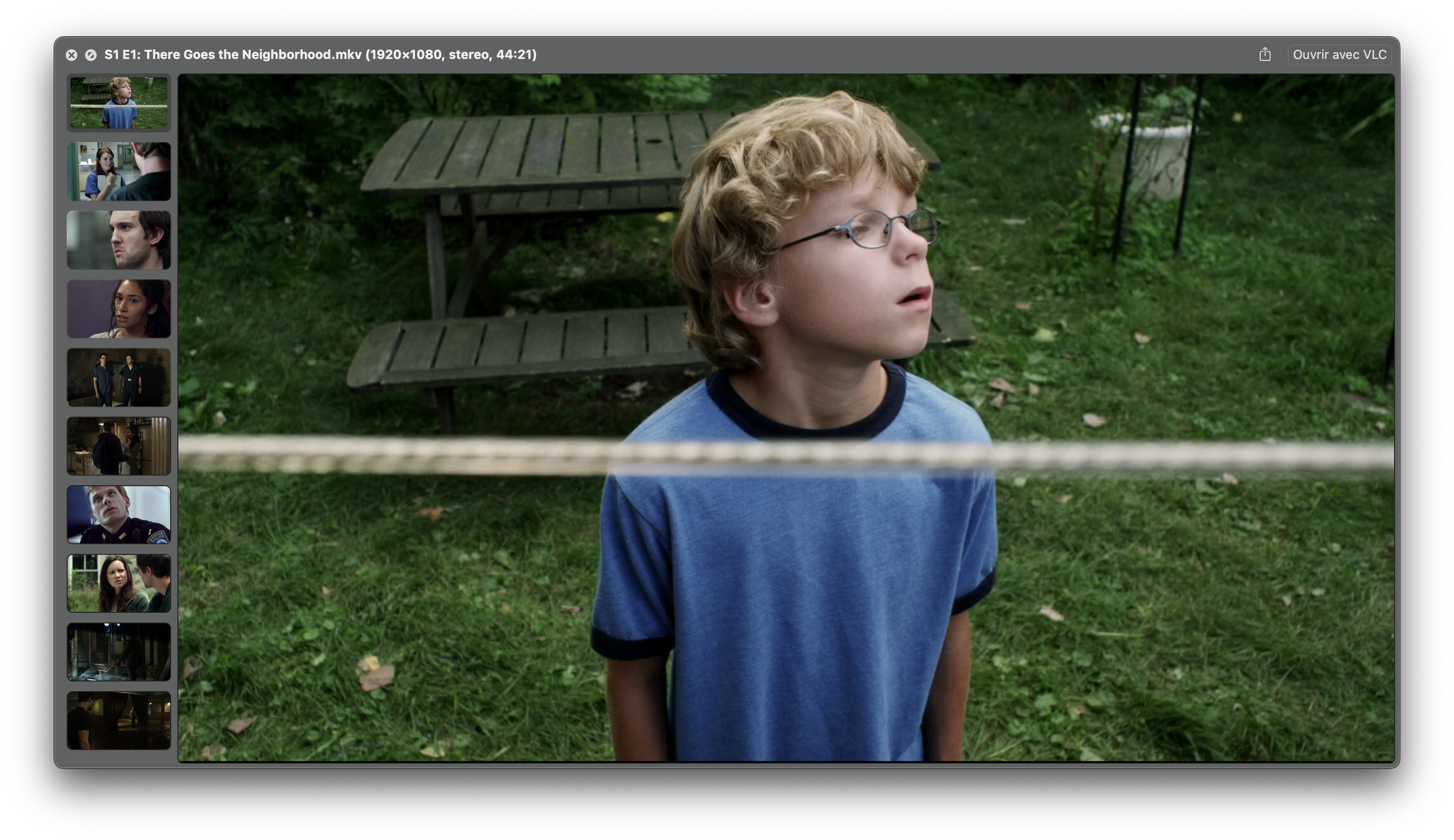Enter full screen with the arrows icon
Viewport: 1454px width, 840px height.
90,55
